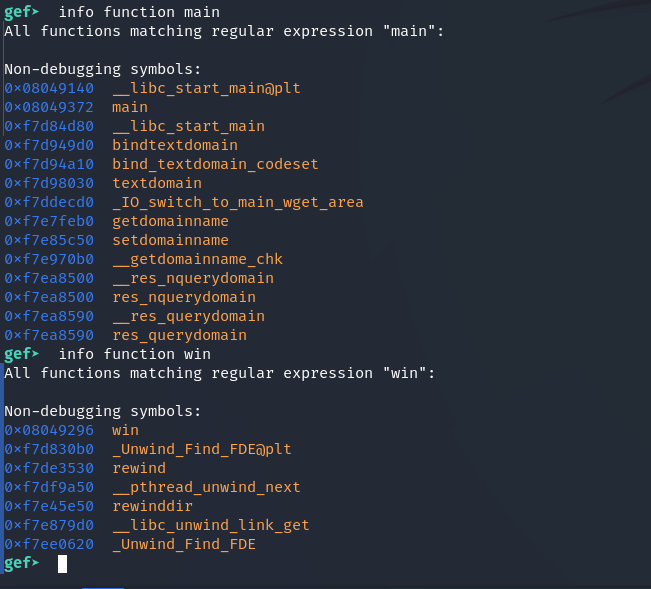Click the __res_nquerydomain symbol name

tap(192, 278)
